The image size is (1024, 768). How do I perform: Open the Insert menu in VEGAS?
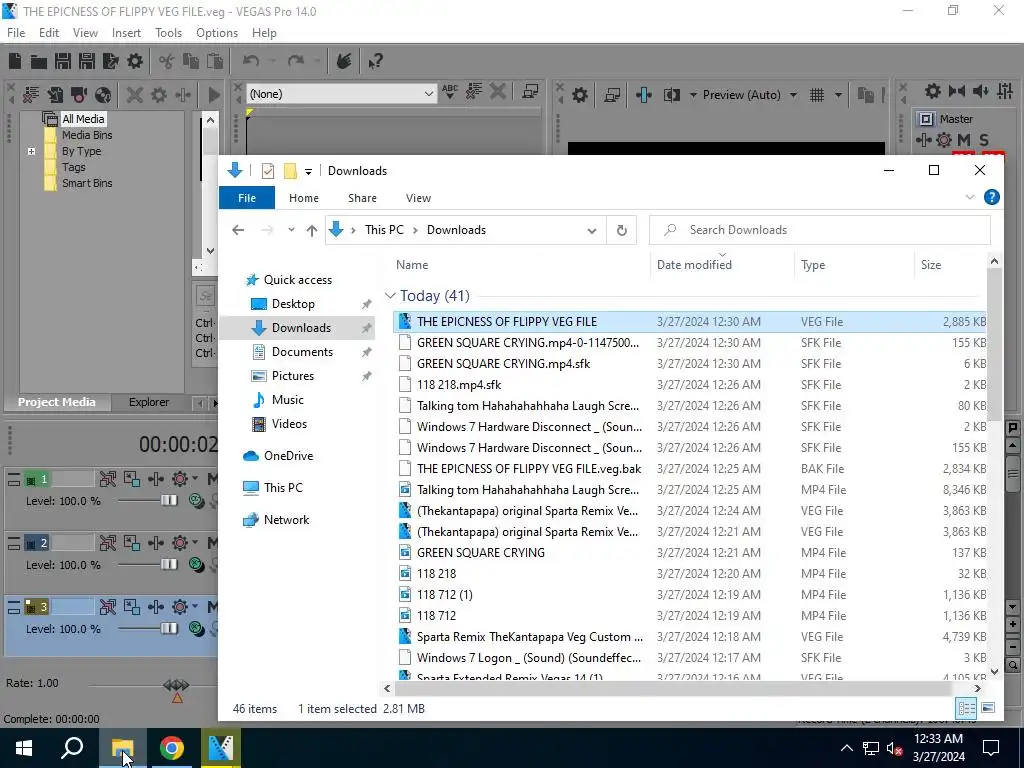click(x=126, y=33)
